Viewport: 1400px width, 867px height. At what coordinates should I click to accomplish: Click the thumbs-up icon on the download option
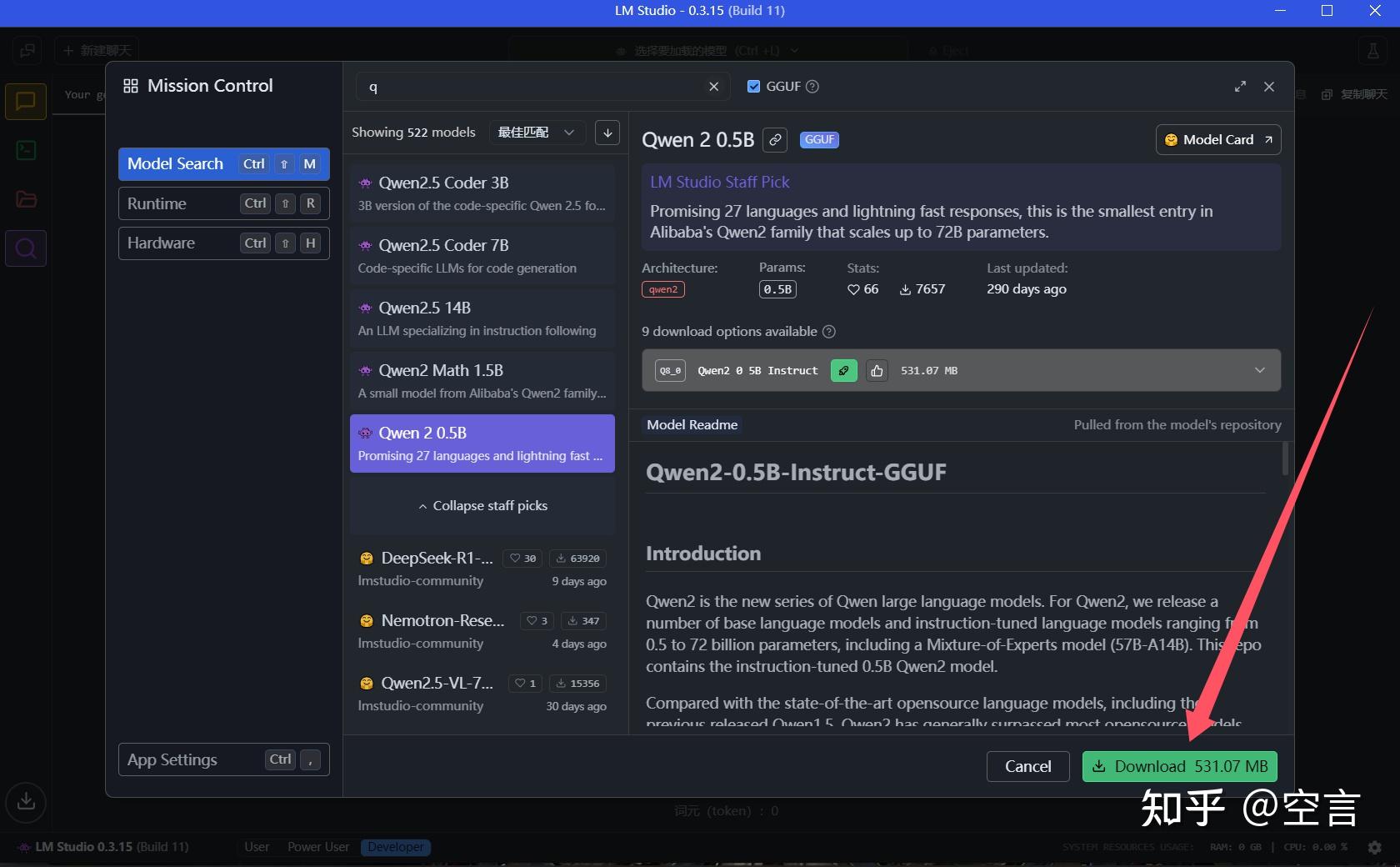click(876, 370)
